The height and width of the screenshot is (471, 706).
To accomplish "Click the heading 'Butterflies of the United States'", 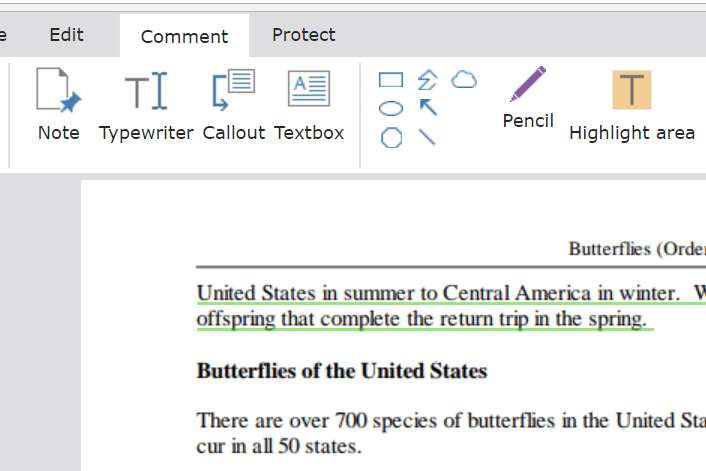I will coord(342,371).
